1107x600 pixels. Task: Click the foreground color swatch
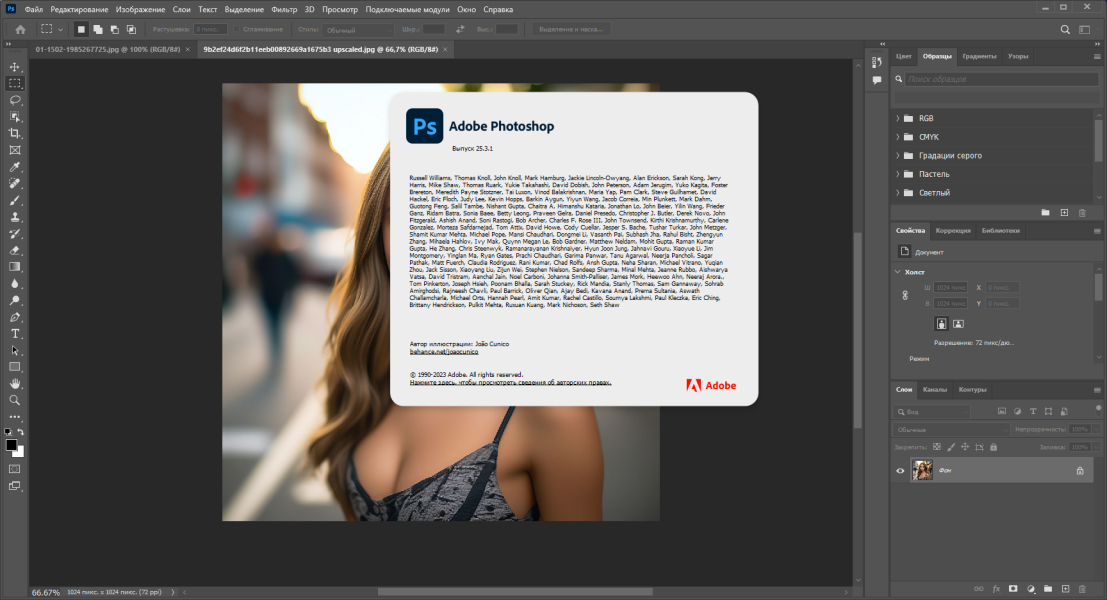[x=11, y=445]
